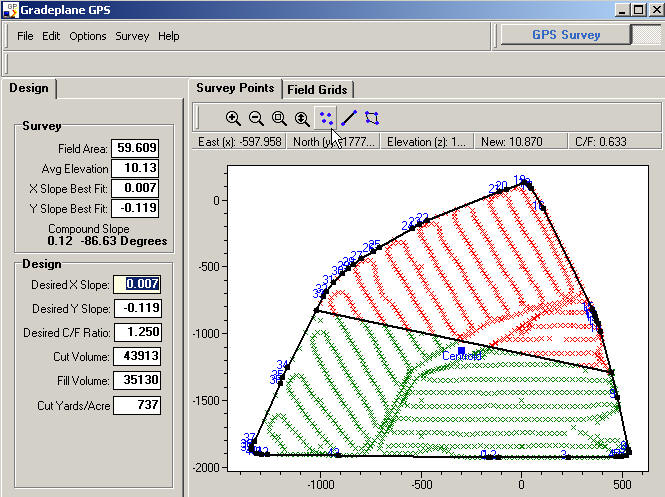Screen dimensions: 665x497
Task: Select the diagonal line drawing tool
Action: coord(349,117)
